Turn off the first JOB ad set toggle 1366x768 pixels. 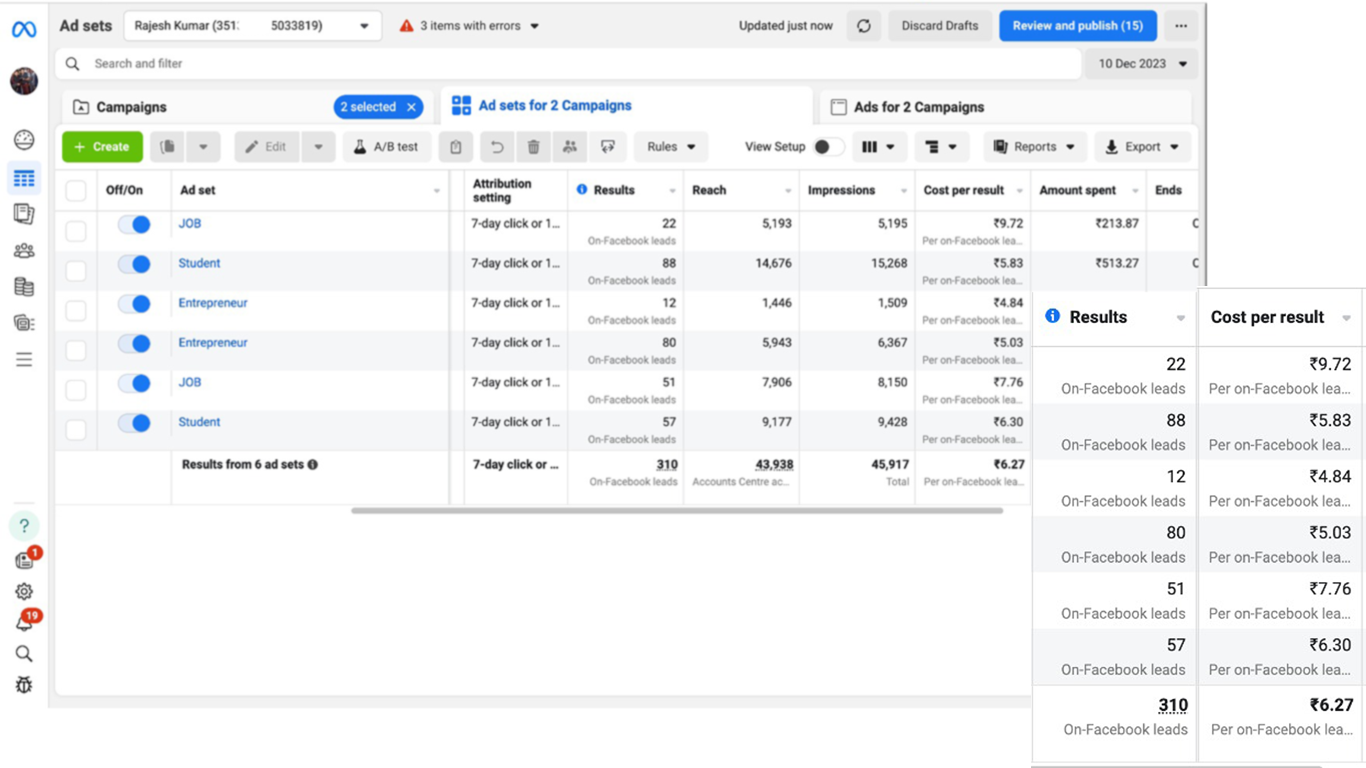click(x=134, y=225)
